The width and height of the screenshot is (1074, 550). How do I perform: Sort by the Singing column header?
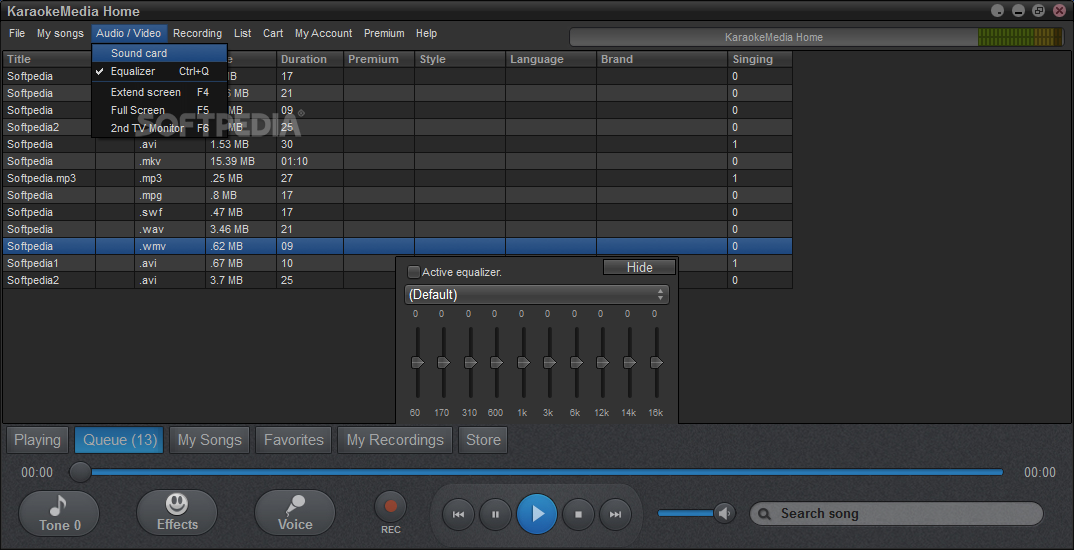760,59
